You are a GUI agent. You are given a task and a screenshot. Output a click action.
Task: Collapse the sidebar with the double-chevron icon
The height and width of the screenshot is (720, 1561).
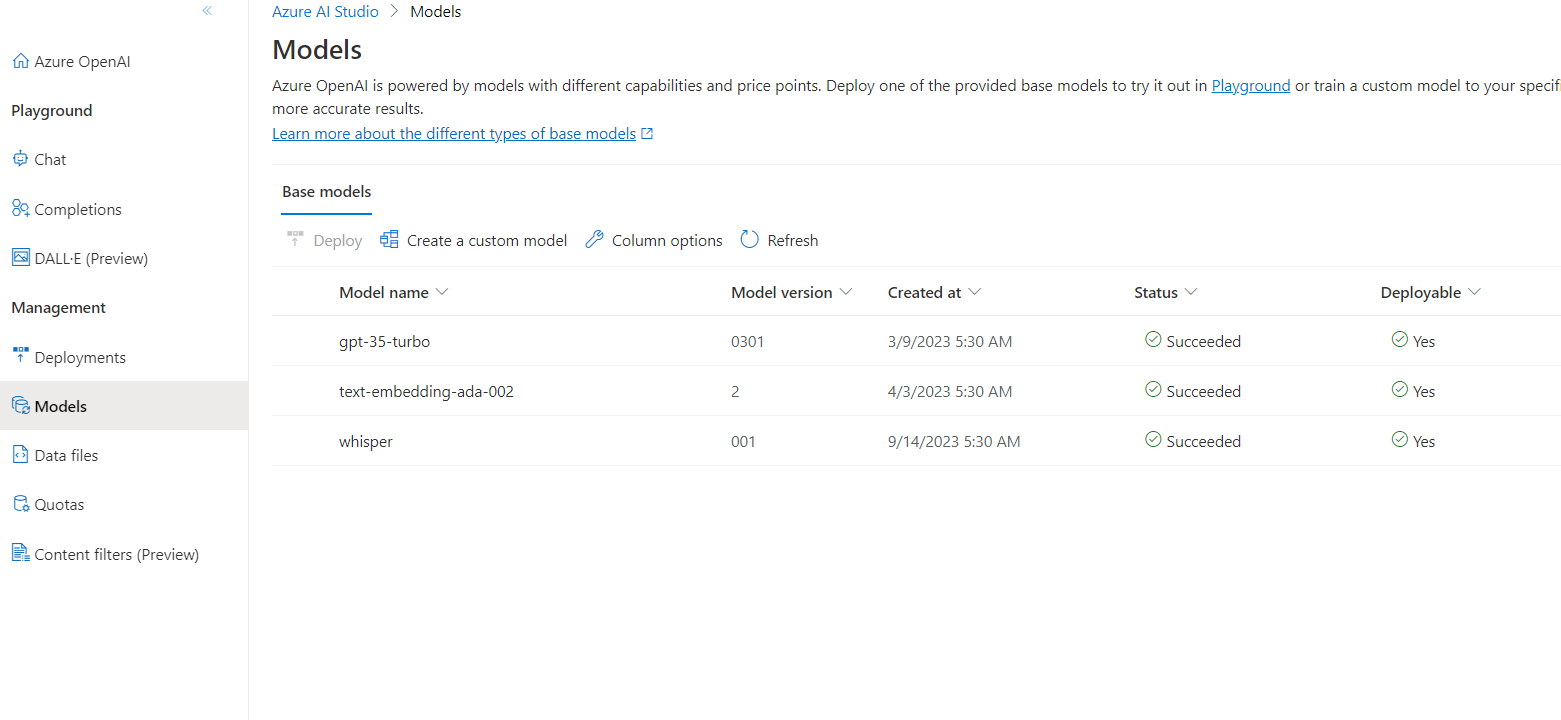coord(207,11)
